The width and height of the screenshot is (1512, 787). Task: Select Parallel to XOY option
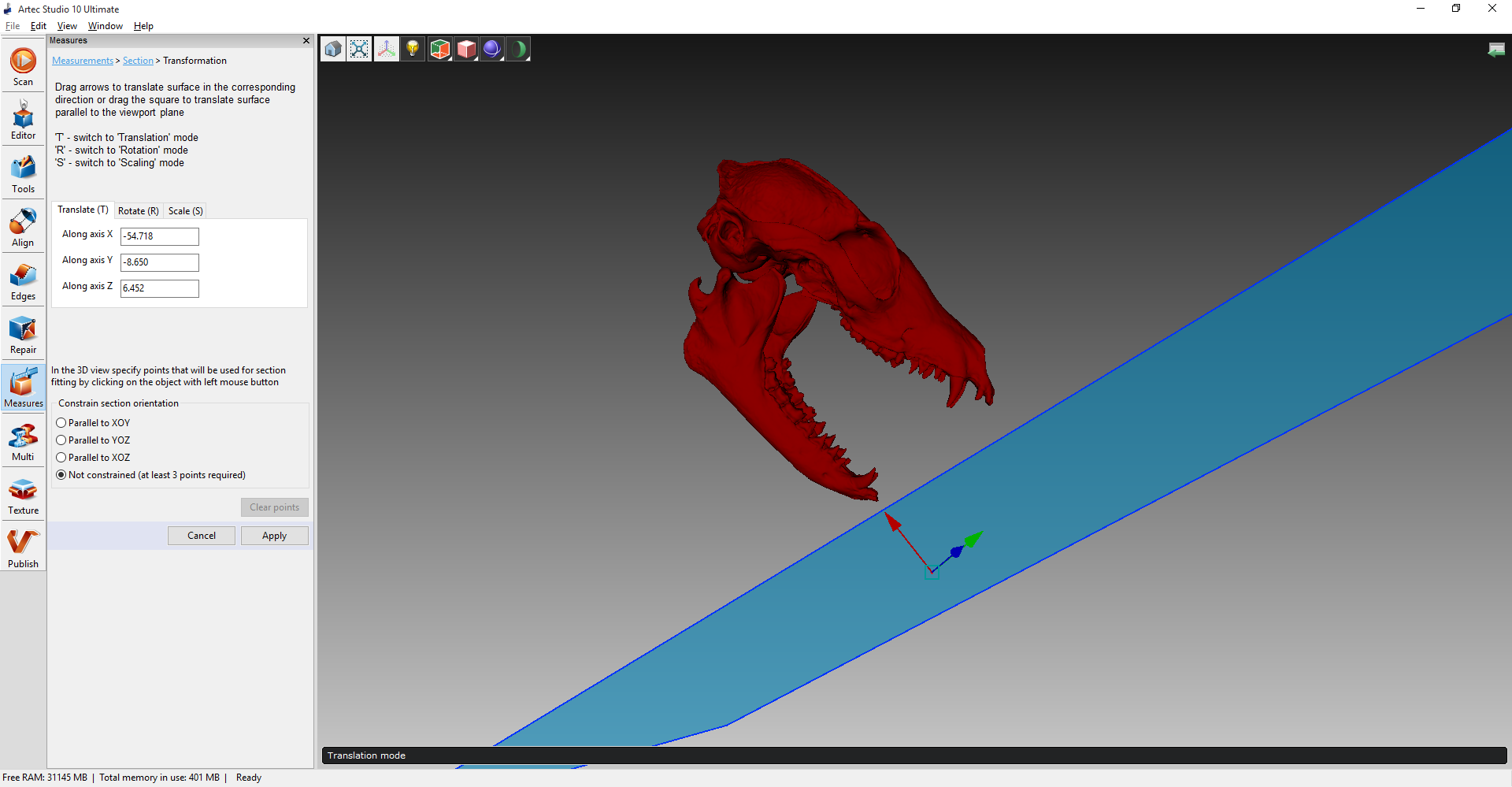click(61, 423)
